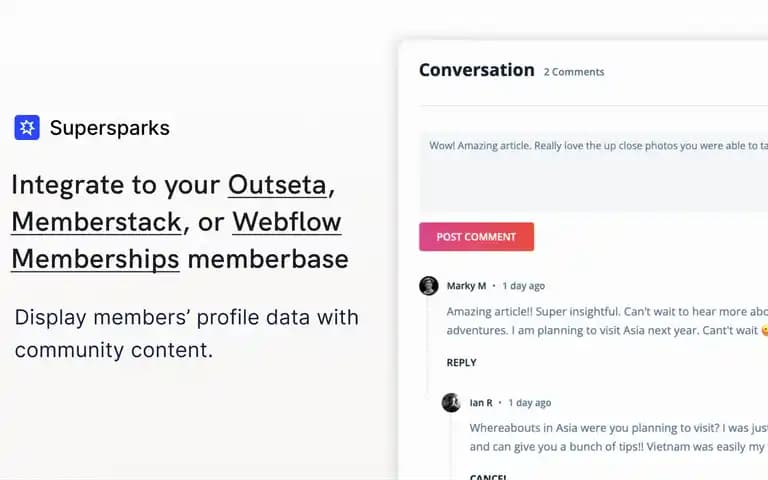This screenshot has width=768, height=480.
Task: Follow the Outseta link
Action: tap(278, 185)
